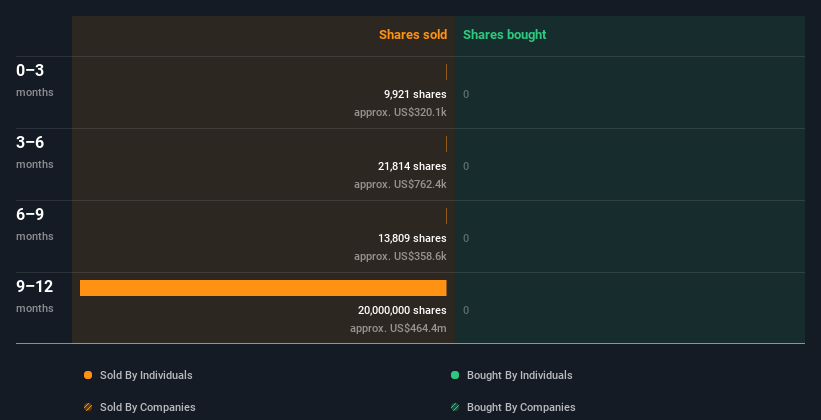Select the Bought By Individuals legend label
The height and width of the screenshot is (420, 821).
(x=519, y=375)
